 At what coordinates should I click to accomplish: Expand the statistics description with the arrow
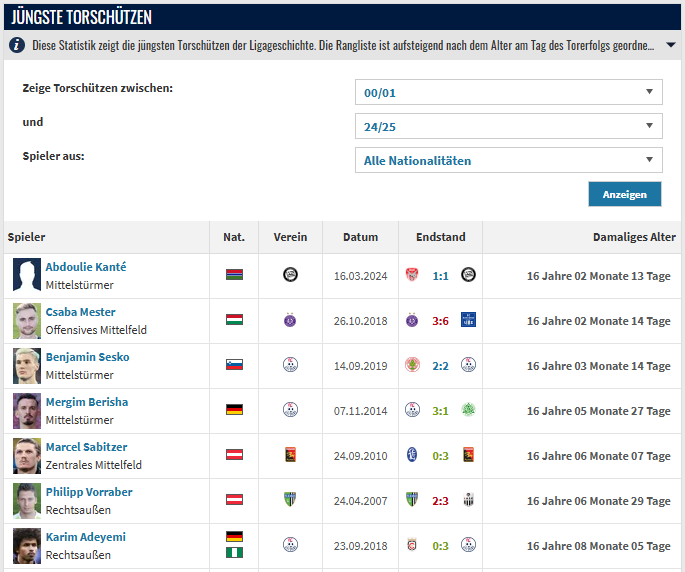[x=670, y=45]
